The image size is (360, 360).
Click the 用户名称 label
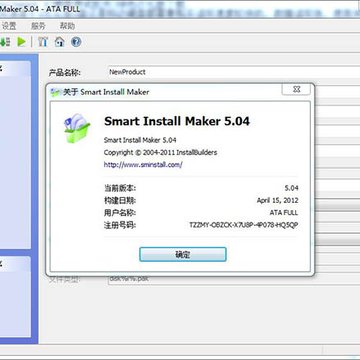point(120,213)
